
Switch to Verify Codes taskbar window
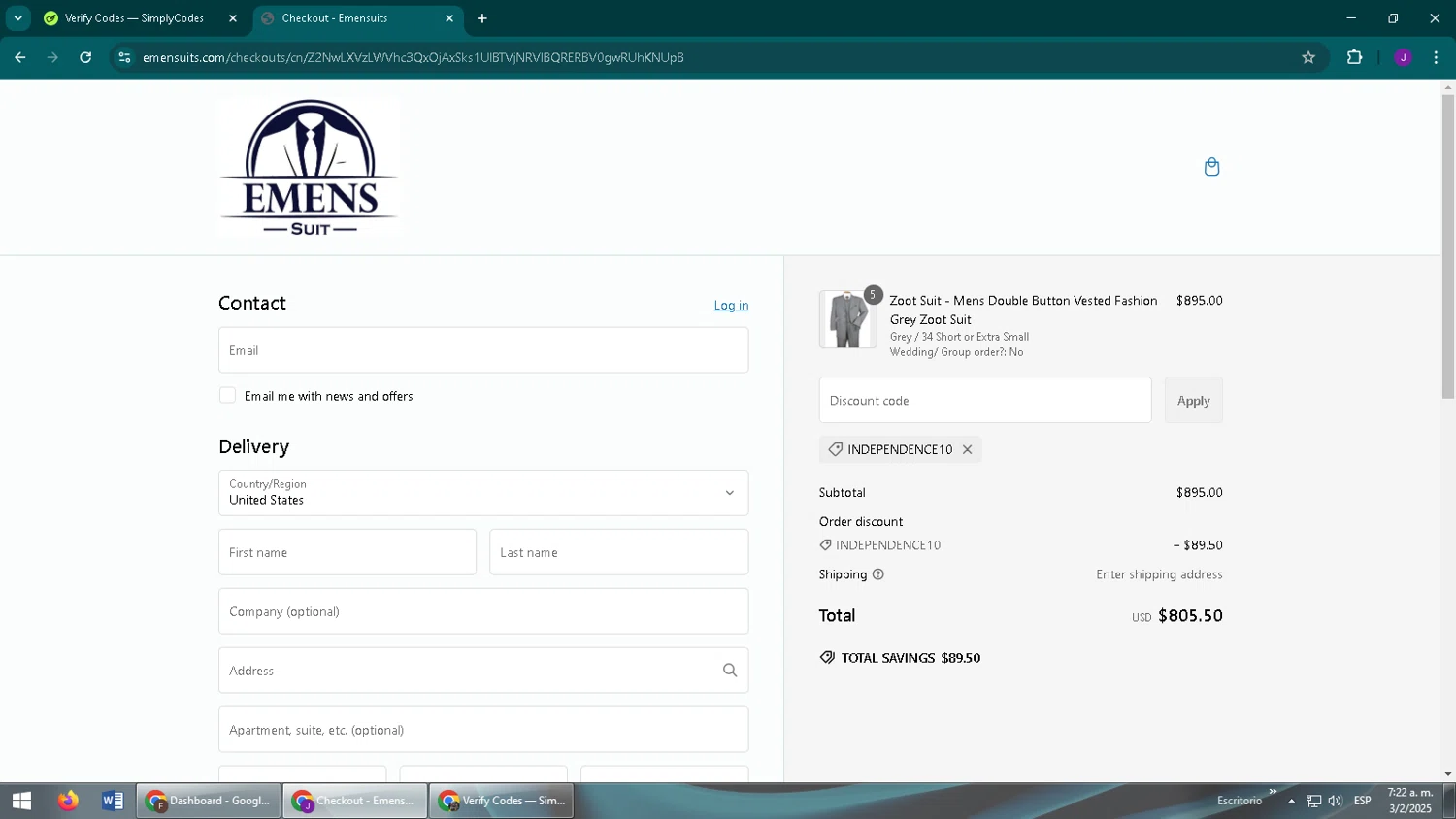[502, 801]
